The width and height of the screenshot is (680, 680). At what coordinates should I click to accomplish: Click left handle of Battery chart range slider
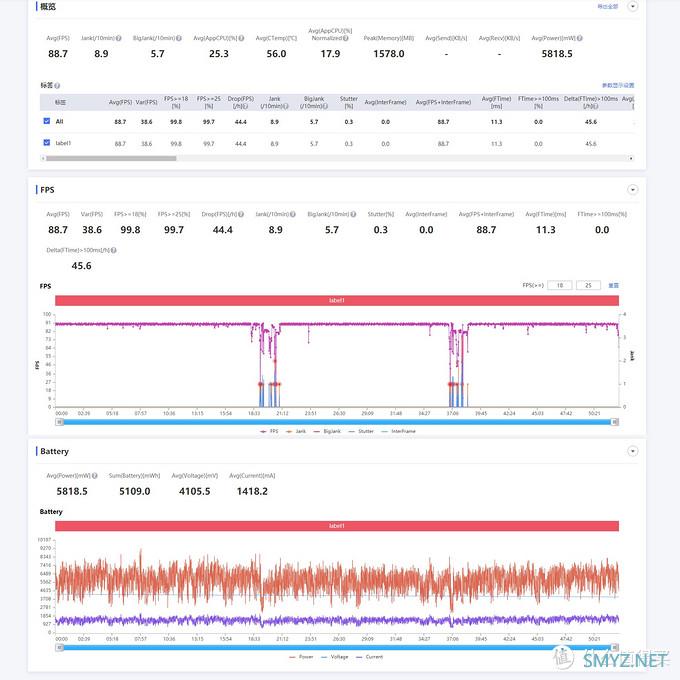[60, 647]
